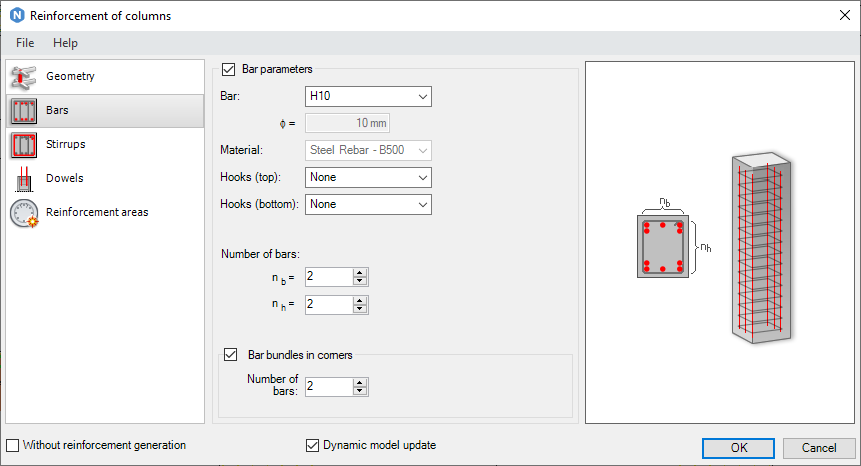Viewport: 861px width, 466px height.
Task: Open the Reinforcement areas icon
Action: click(24, 213)
